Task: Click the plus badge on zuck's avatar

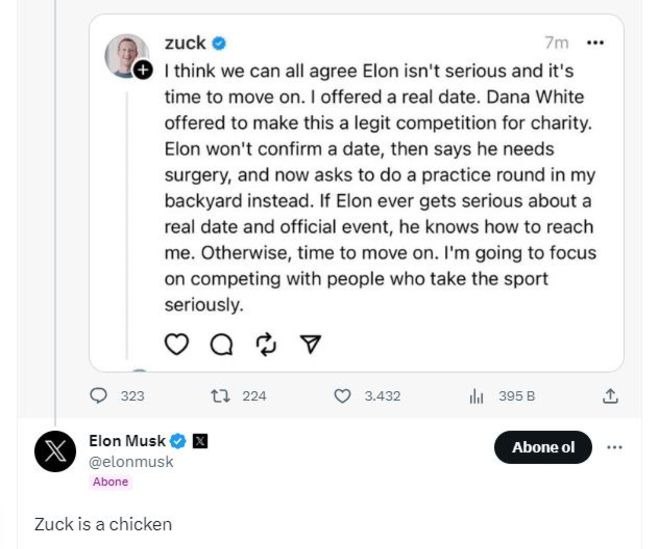Action: click(143, 71)
